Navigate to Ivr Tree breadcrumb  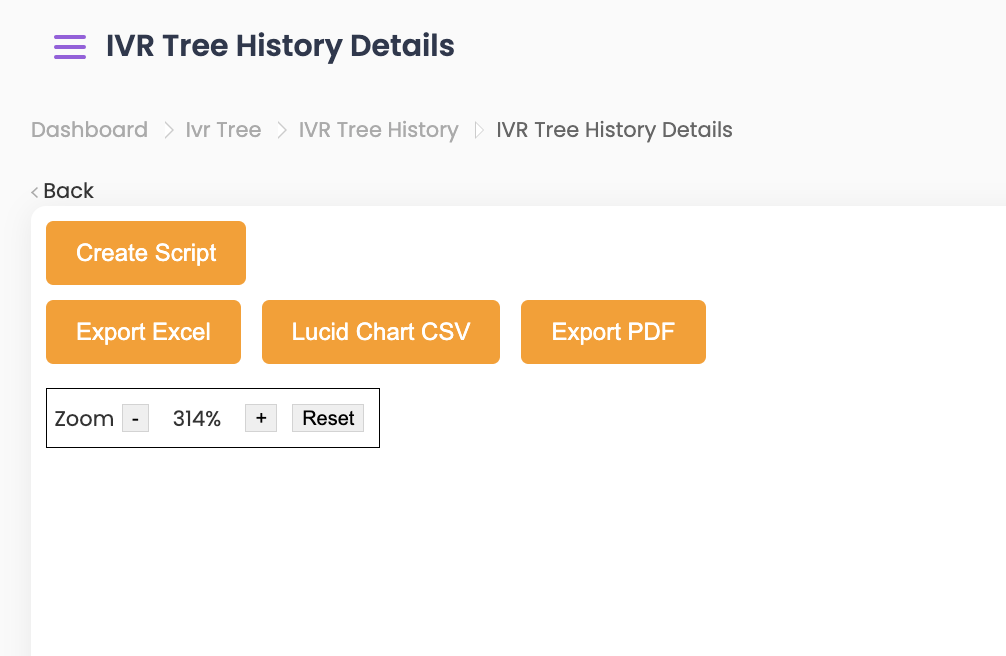click(x=223, y=130)
